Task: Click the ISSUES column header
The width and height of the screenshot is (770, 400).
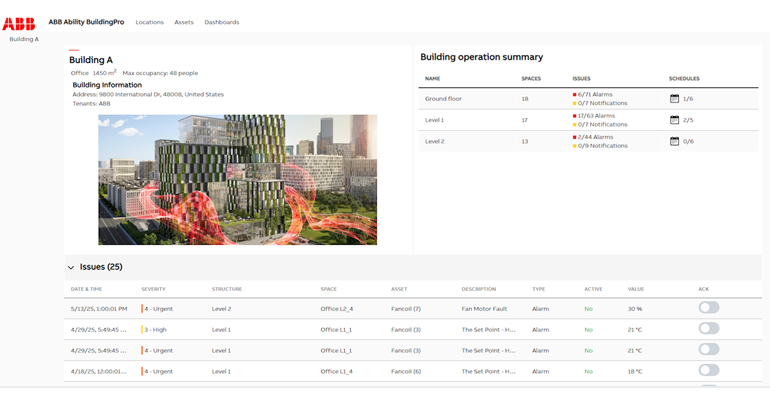Action: click(581, 79)
